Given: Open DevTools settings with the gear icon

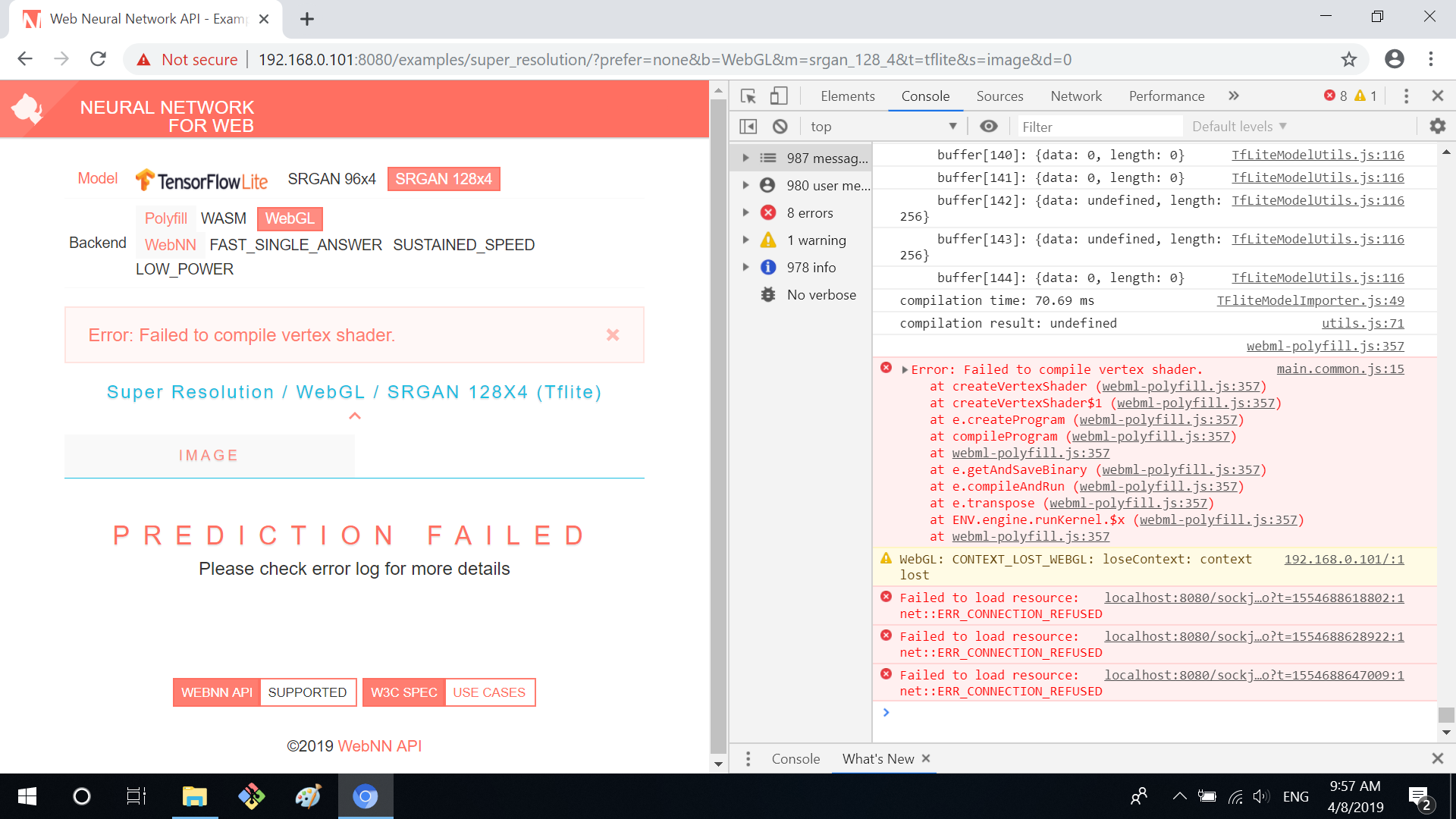Looking at the screenshot, I should (x=1437, y=126).
